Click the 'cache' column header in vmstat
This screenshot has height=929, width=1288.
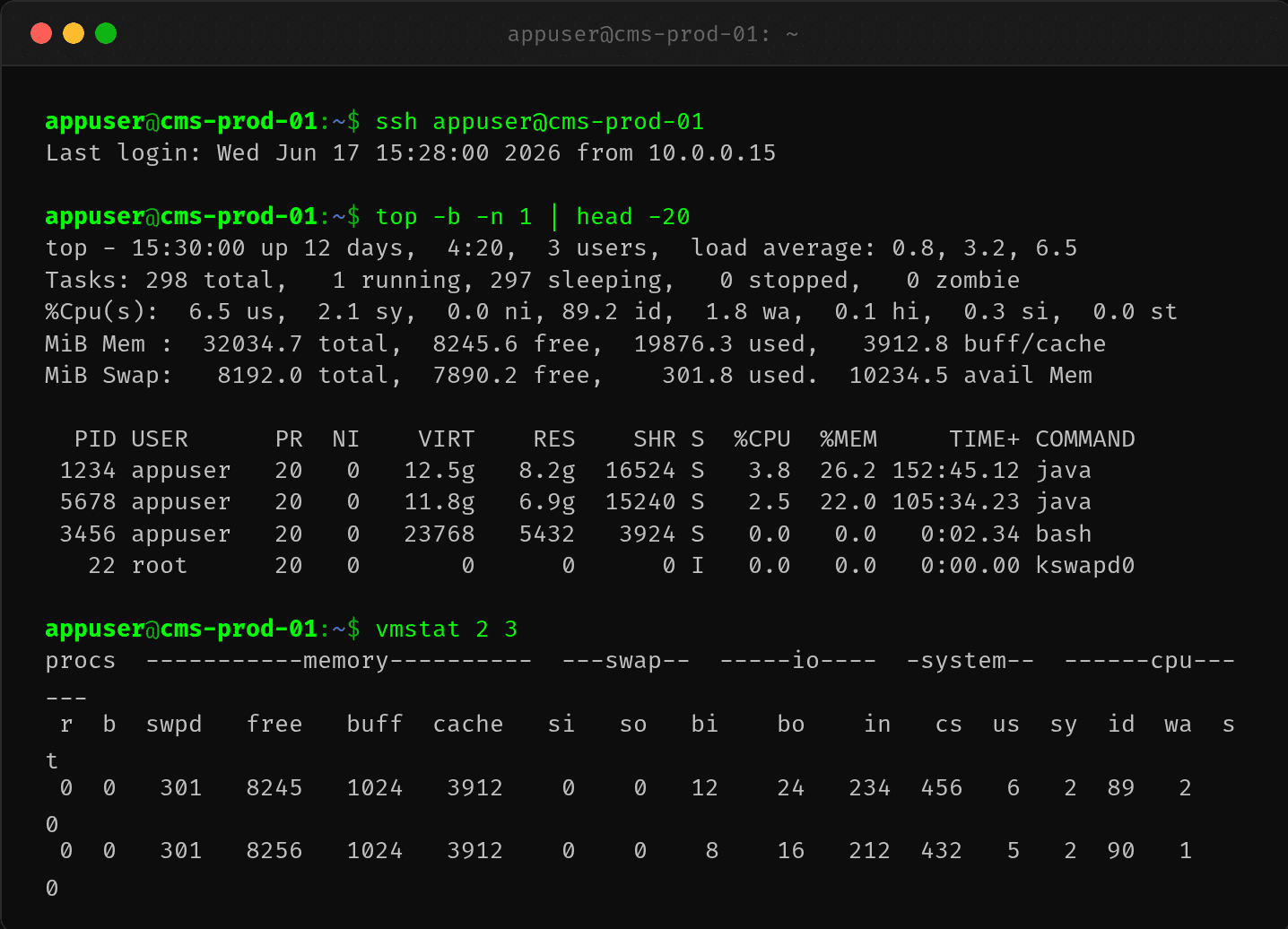point(468,724)
